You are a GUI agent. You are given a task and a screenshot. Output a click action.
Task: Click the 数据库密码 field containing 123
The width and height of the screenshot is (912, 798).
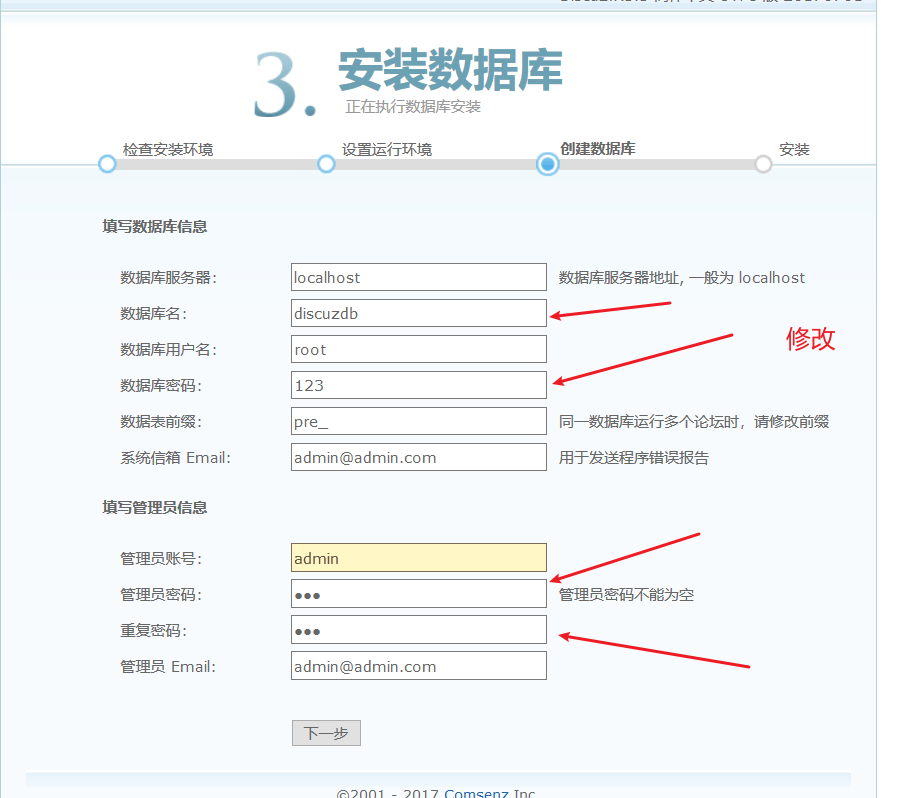(419, 385)
